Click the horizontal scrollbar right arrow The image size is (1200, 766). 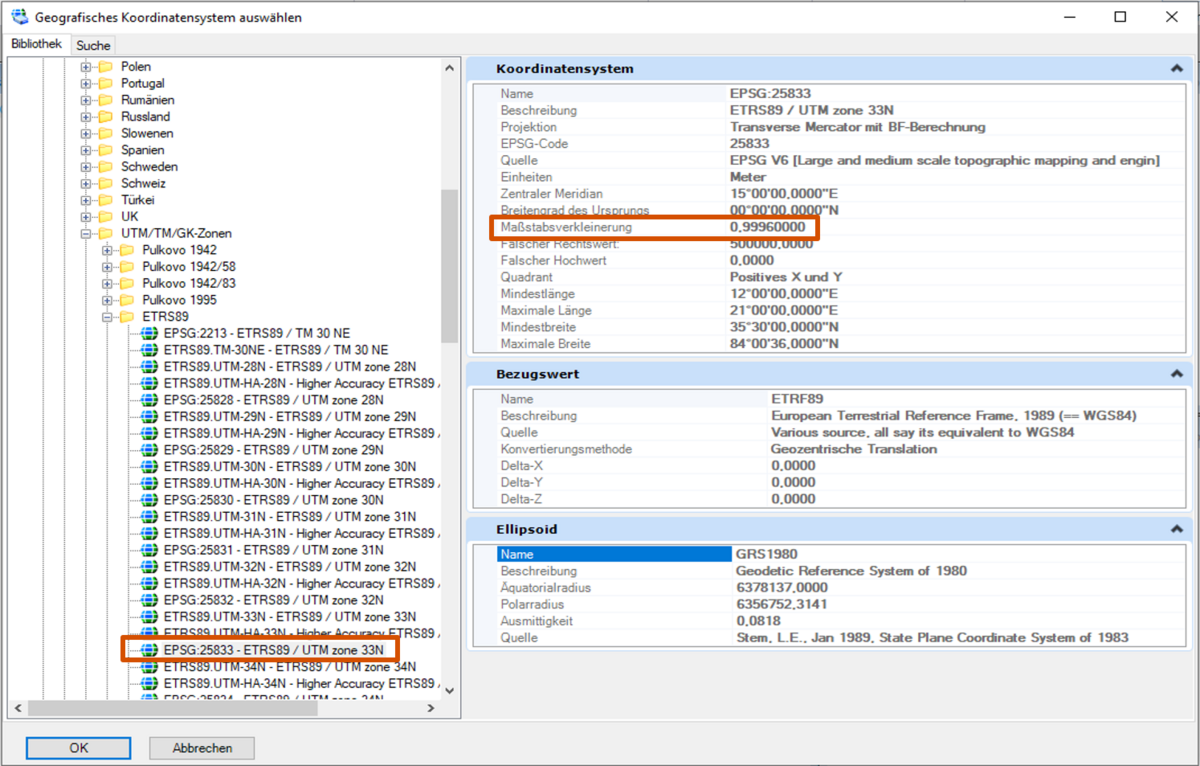click(x=431, y=708)
